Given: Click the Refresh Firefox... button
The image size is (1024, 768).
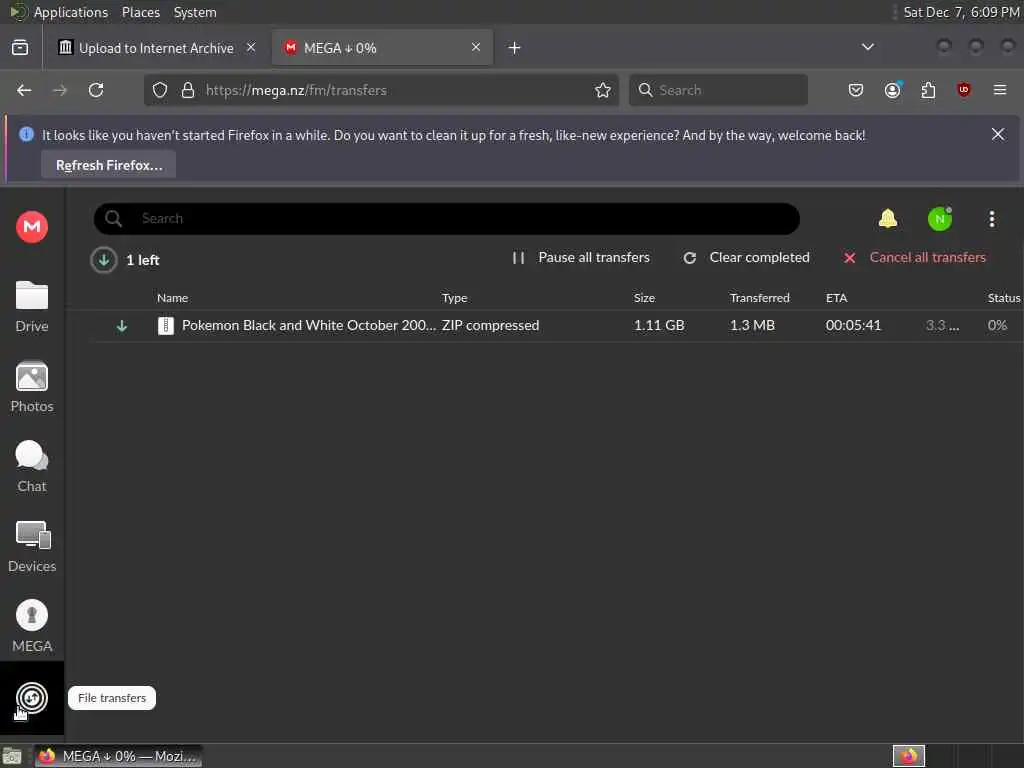Looking at the screenshot, I should coord(108,165).
